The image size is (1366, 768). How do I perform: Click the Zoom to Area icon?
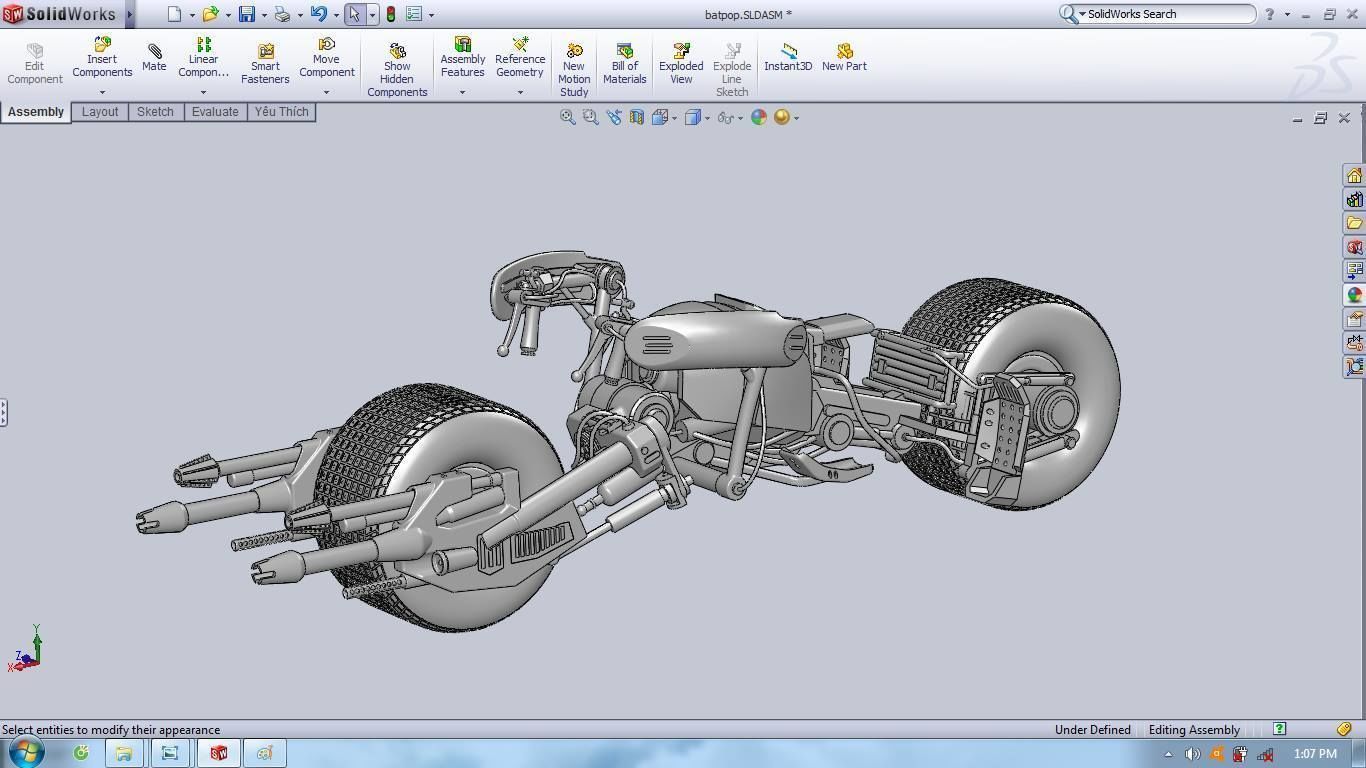591,117
